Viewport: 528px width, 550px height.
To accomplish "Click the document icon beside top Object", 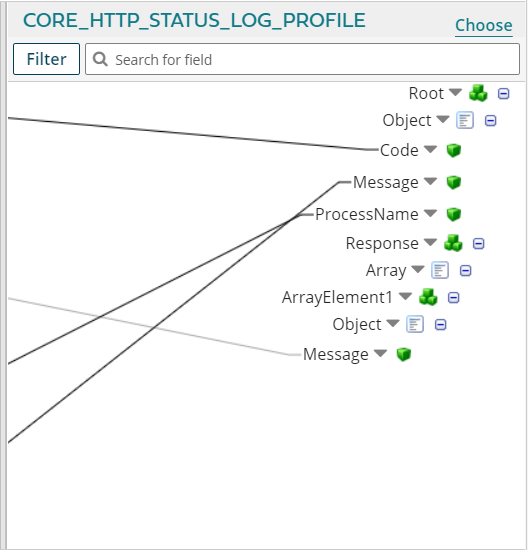I will click(465, 120).
